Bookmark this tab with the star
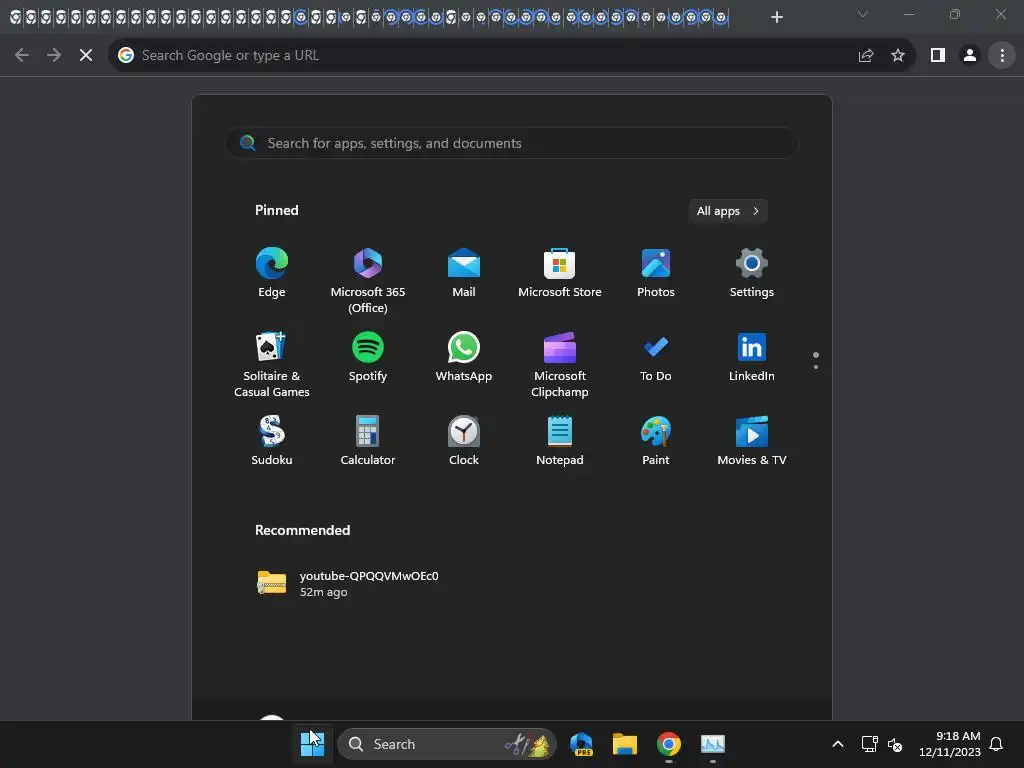This screenshot has height=768, width=1024. (x=898, y=56)
